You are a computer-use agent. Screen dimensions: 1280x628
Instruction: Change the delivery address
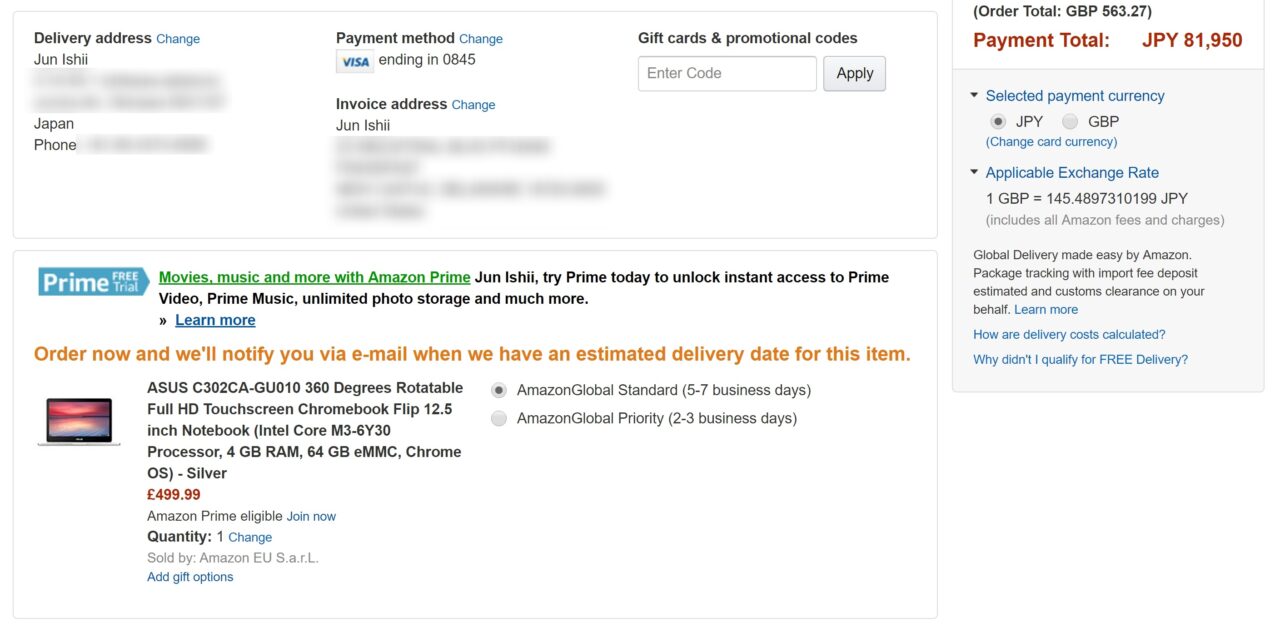178,39
